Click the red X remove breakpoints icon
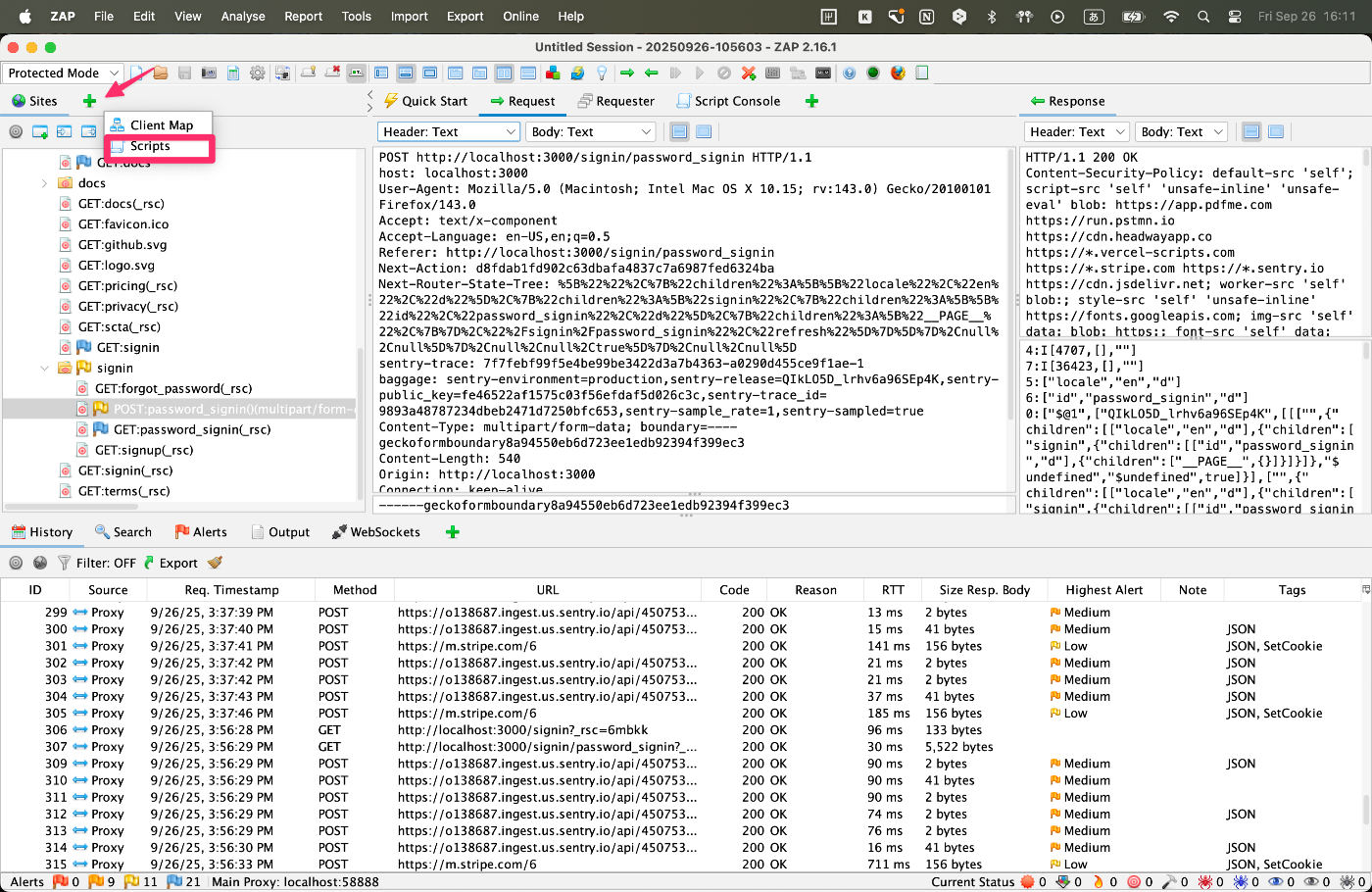The image size is (1372, 892). click(749, 73)
